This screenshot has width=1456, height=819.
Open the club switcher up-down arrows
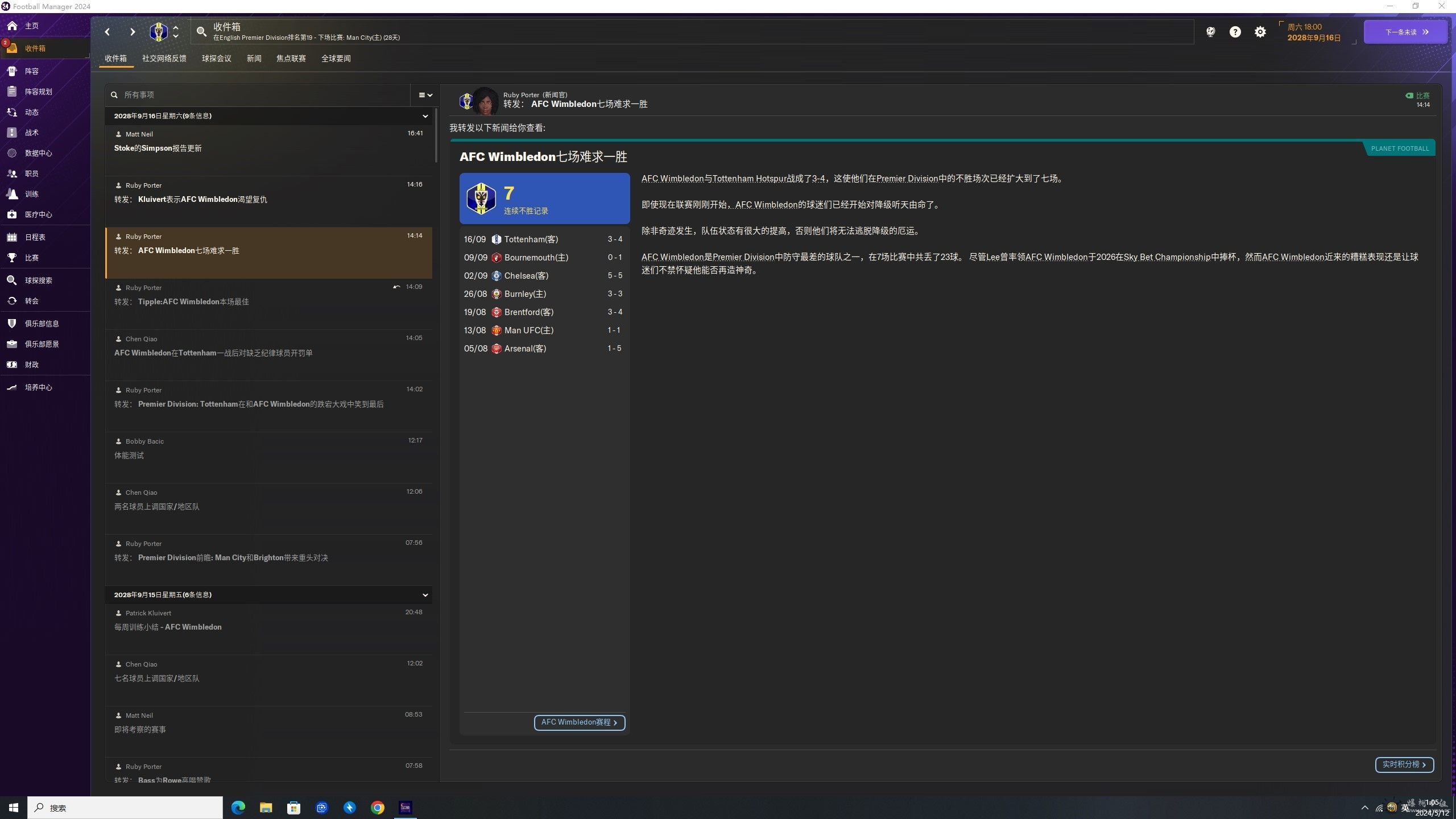176,32
